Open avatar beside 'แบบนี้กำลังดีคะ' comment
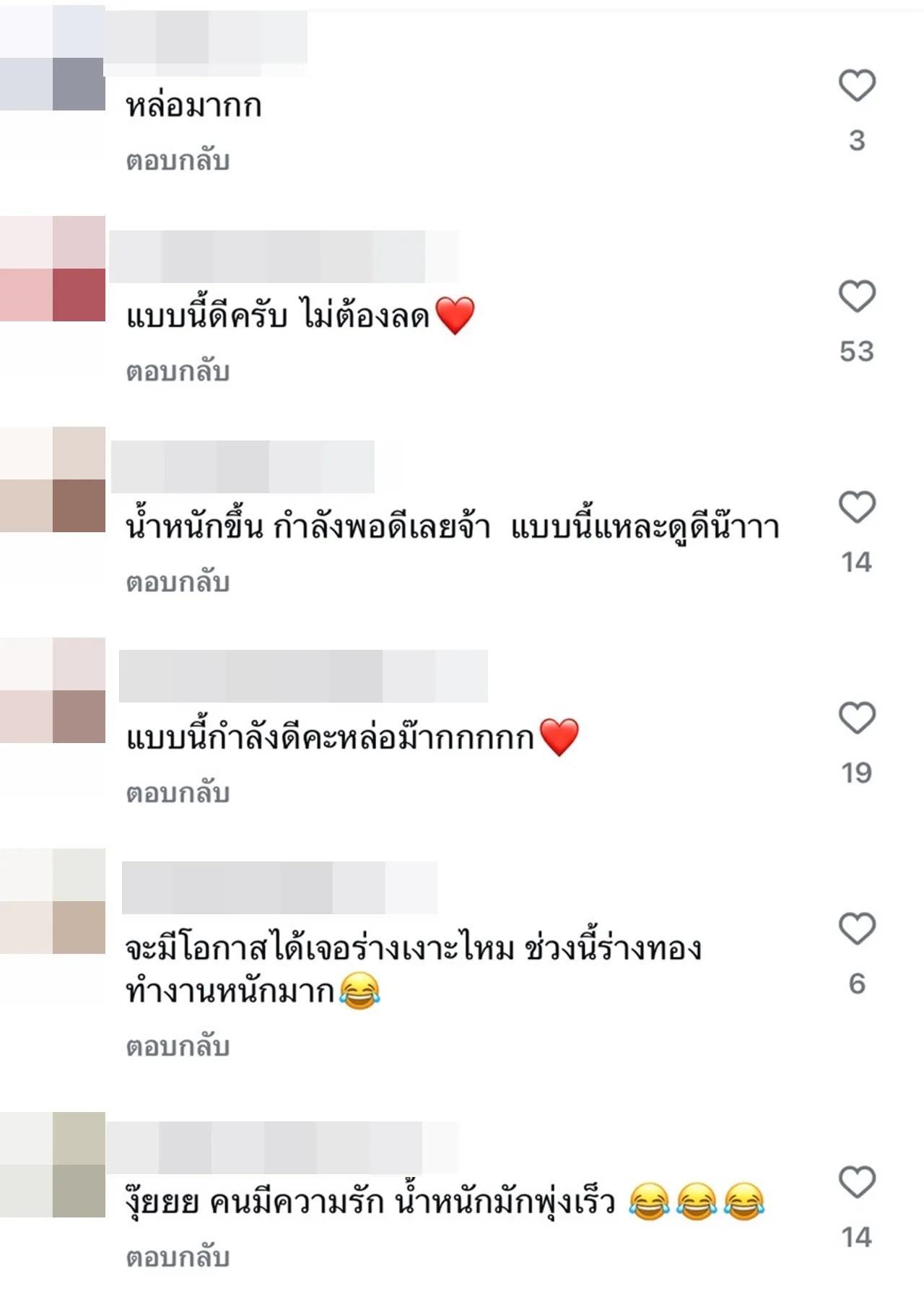 (x=53, y=690)
